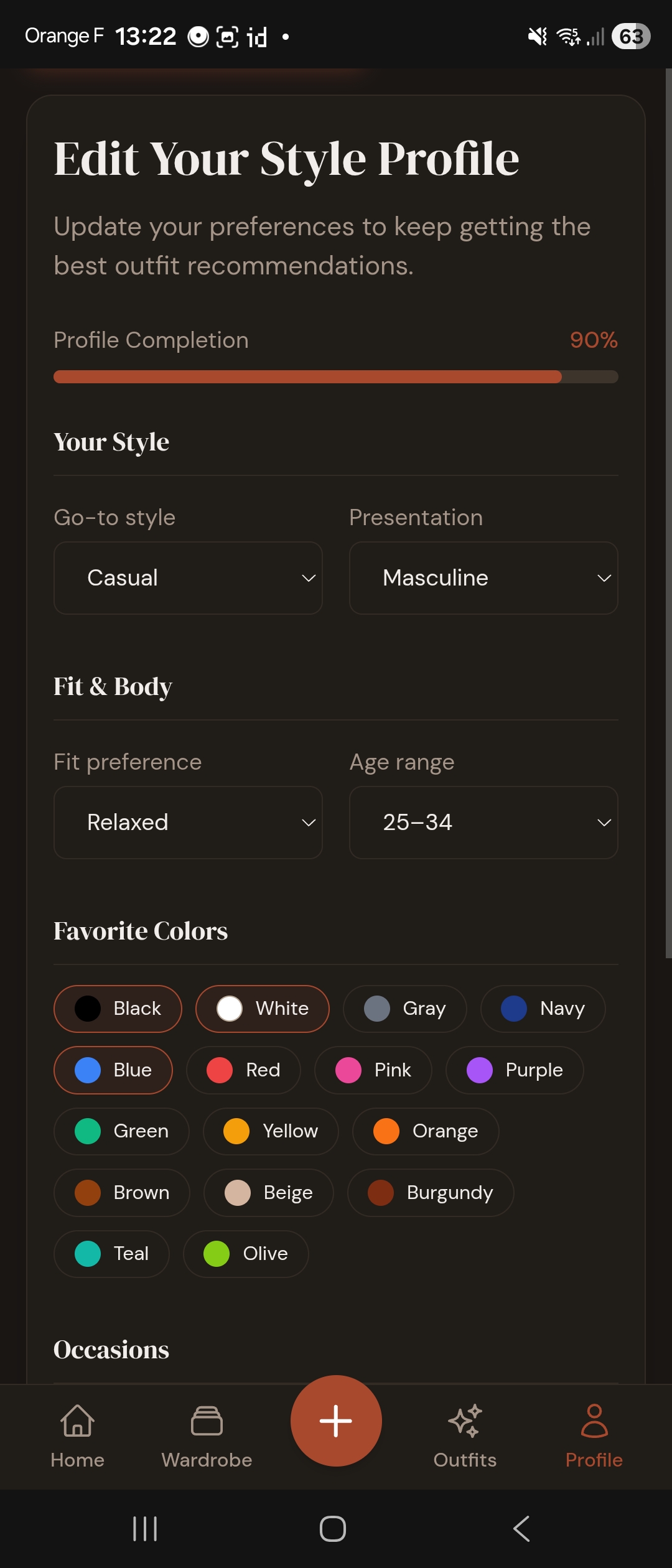Open the Fit preference Relaxed dropdown
The height and width of the screenshot is (1568, 672).
(188, 823)
